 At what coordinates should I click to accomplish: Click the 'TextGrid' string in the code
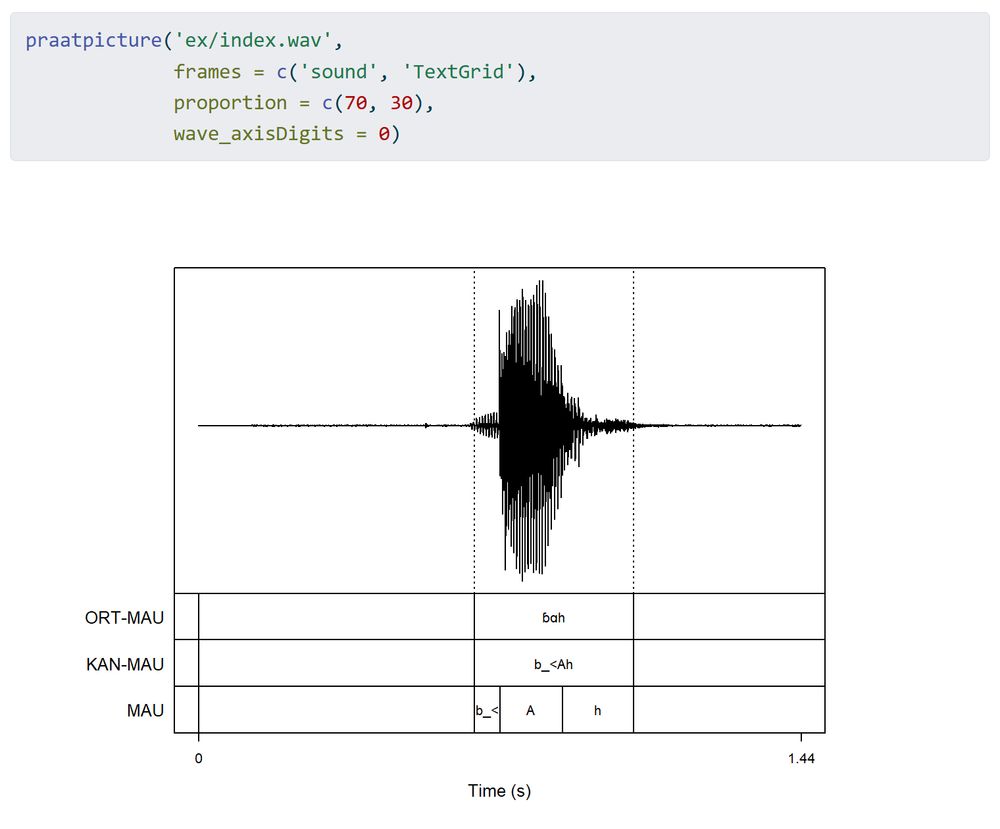[x=459, y=71]
